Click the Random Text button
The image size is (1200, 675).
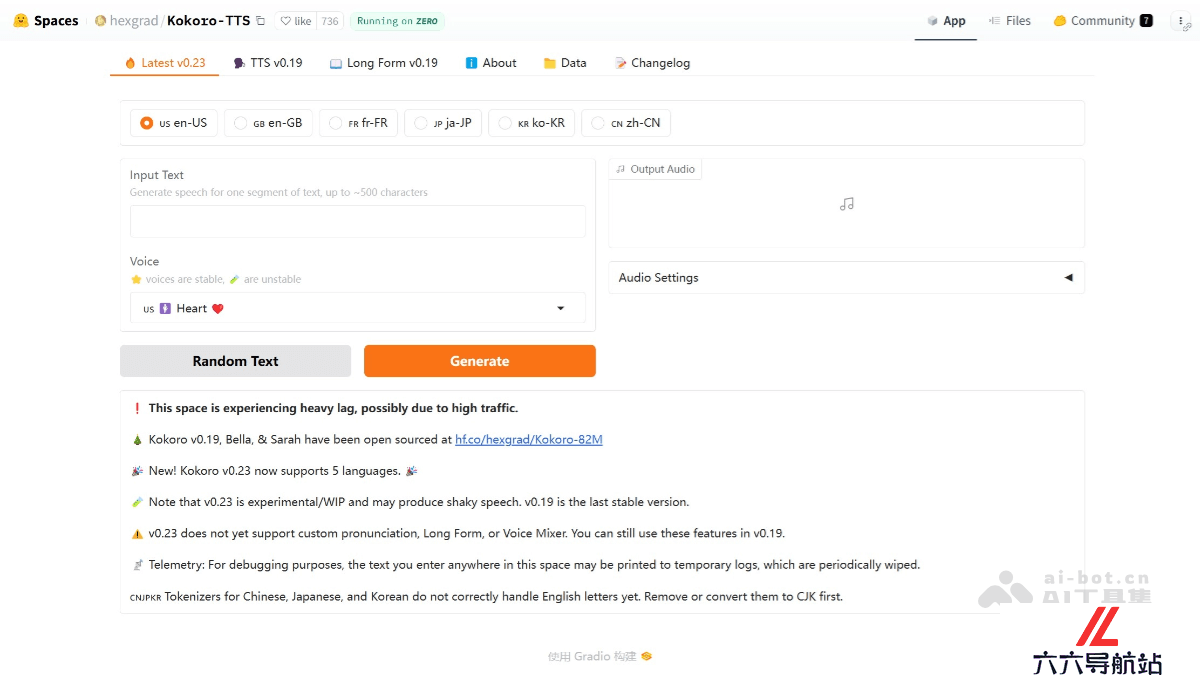pyautogui.click(x=235, y=361)
